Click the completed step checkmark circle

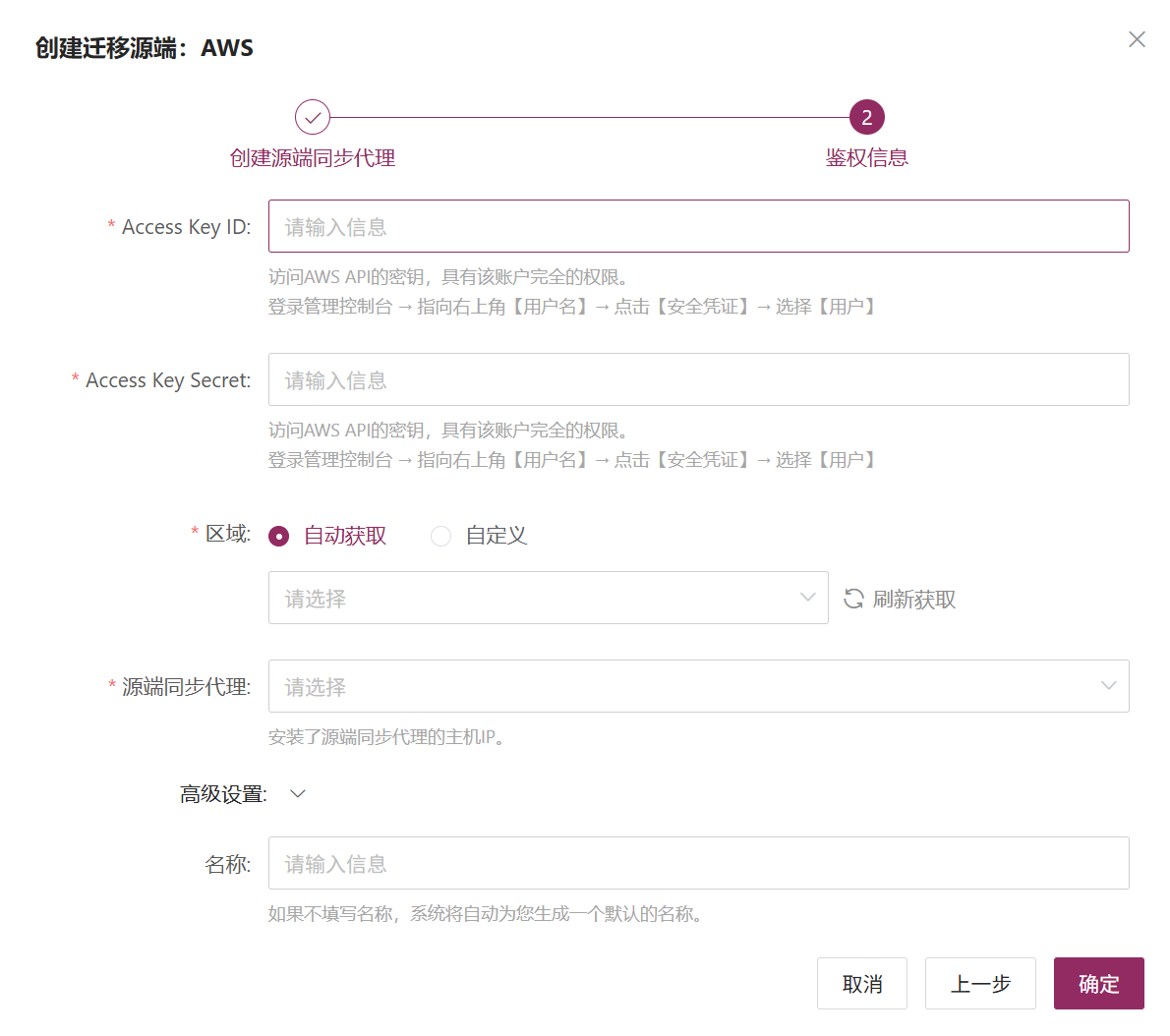tap(313, 117)
